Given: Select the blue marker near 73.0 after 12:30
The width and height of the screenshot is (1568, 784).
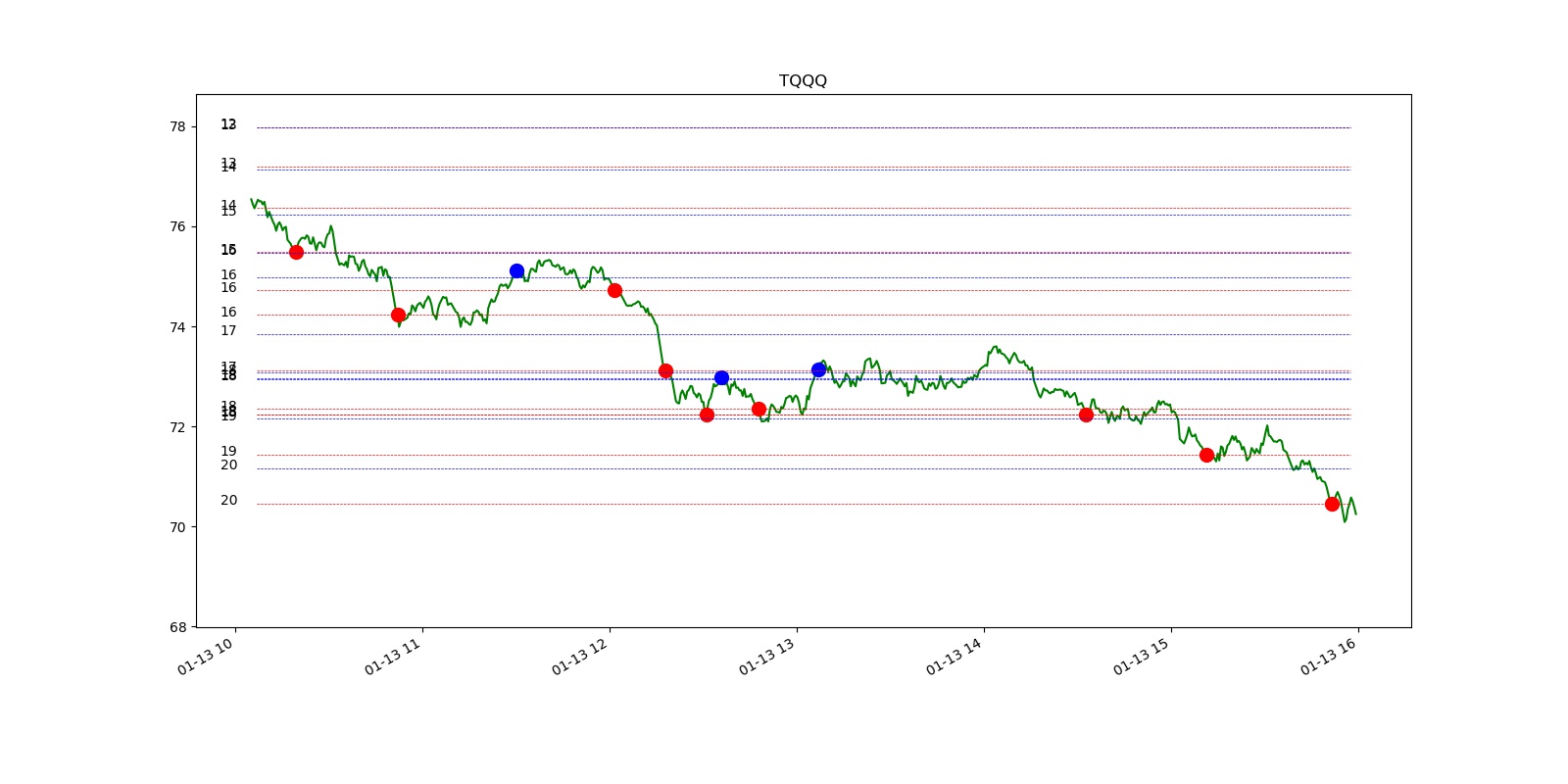Looking at the screenshot, I should [x=721, y=377].
